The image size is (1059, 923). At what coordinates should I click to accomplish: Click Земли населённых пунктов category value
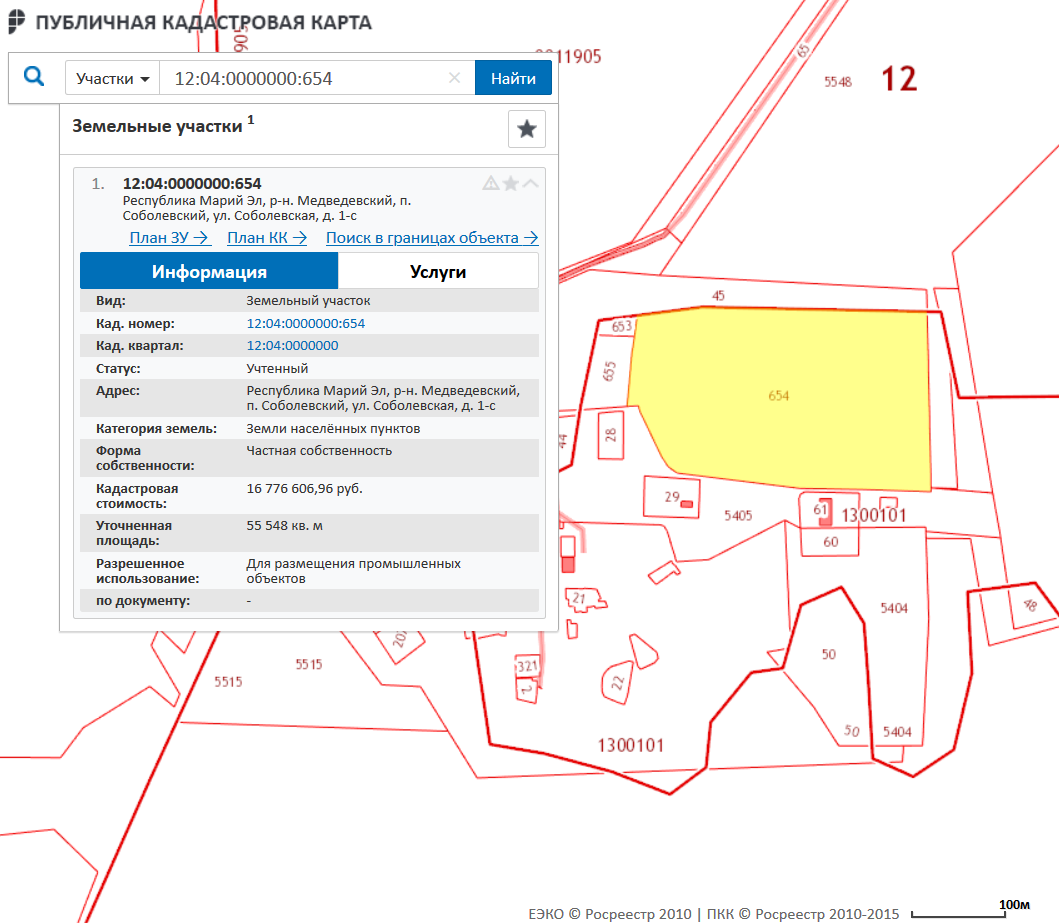333,429
